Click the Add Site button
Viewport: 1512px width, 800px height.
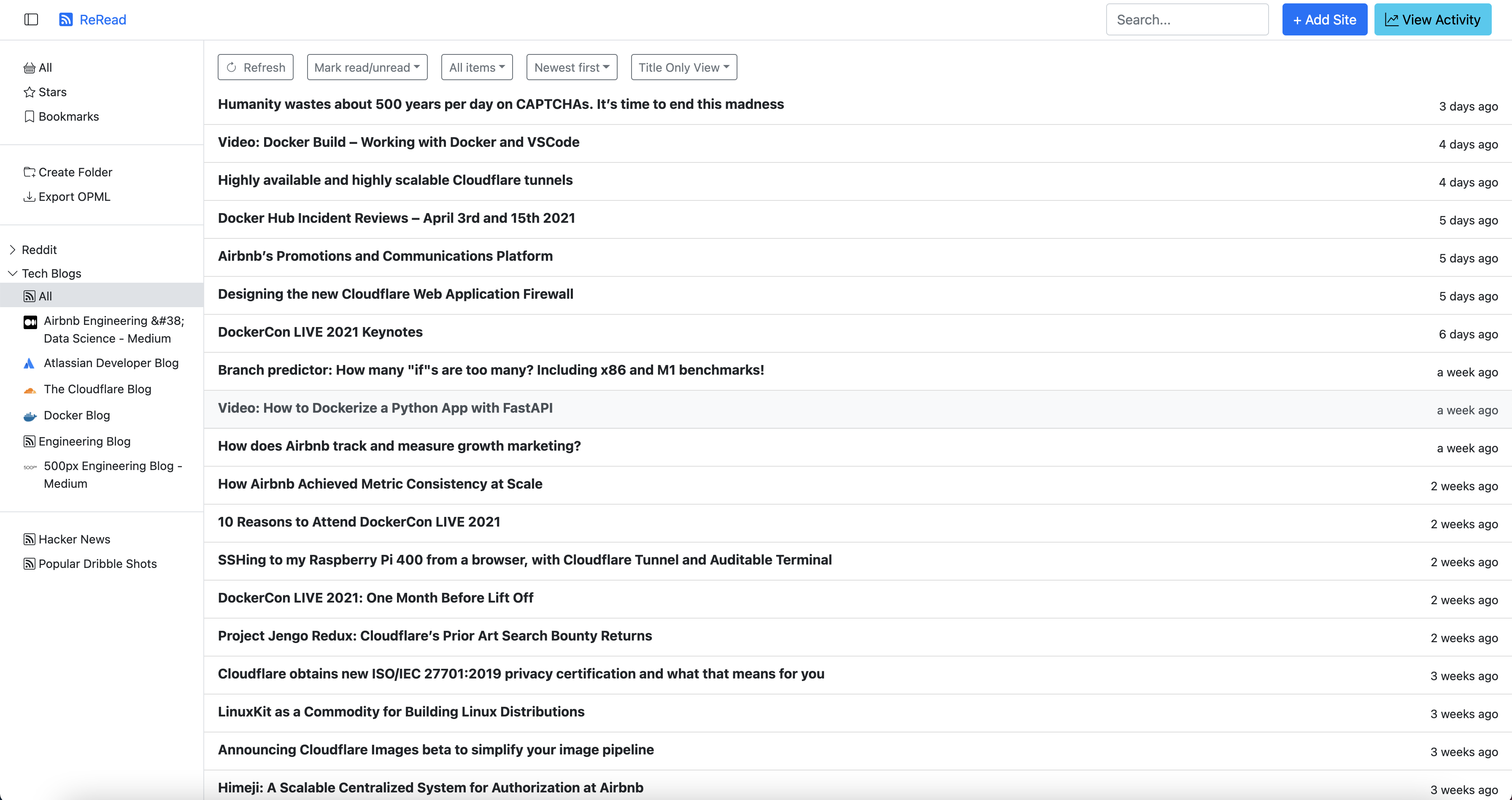point(1324,19)
